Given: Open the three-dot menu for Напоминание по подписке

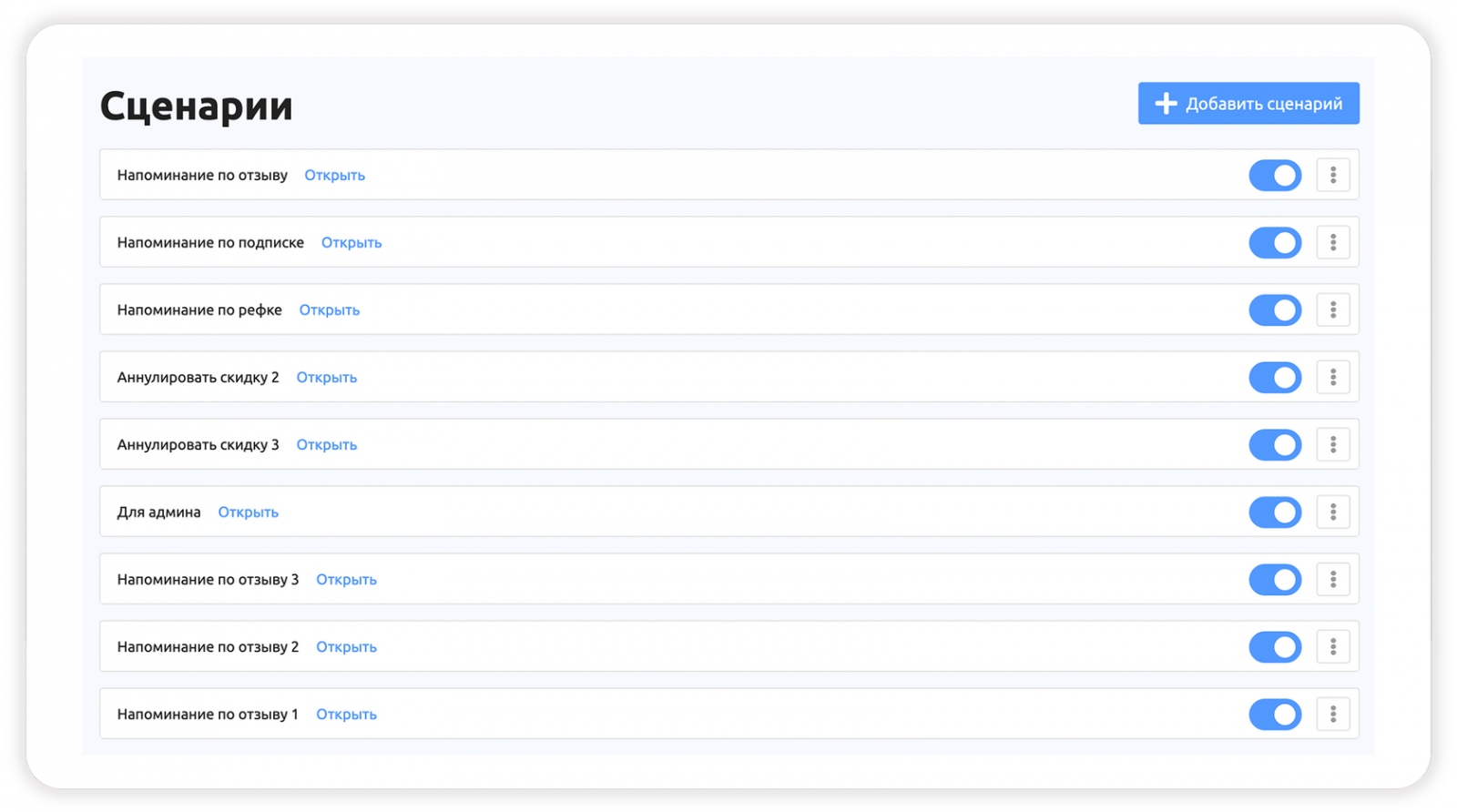Looking at the screenshot, I should [1332, 242].
